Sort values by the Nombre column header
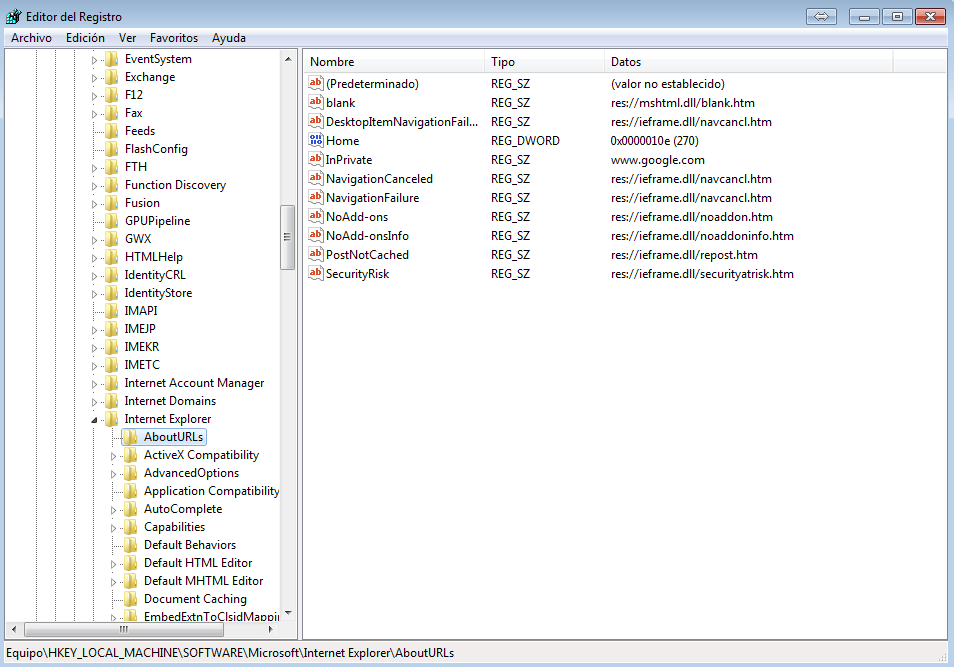The width and height of the screenshot is (954, 667). [394, 61]
